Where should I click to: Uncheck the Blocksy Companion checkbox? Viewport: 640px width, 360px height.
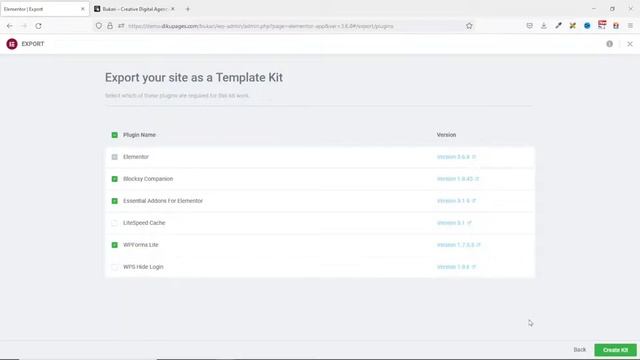click(115, 179)
